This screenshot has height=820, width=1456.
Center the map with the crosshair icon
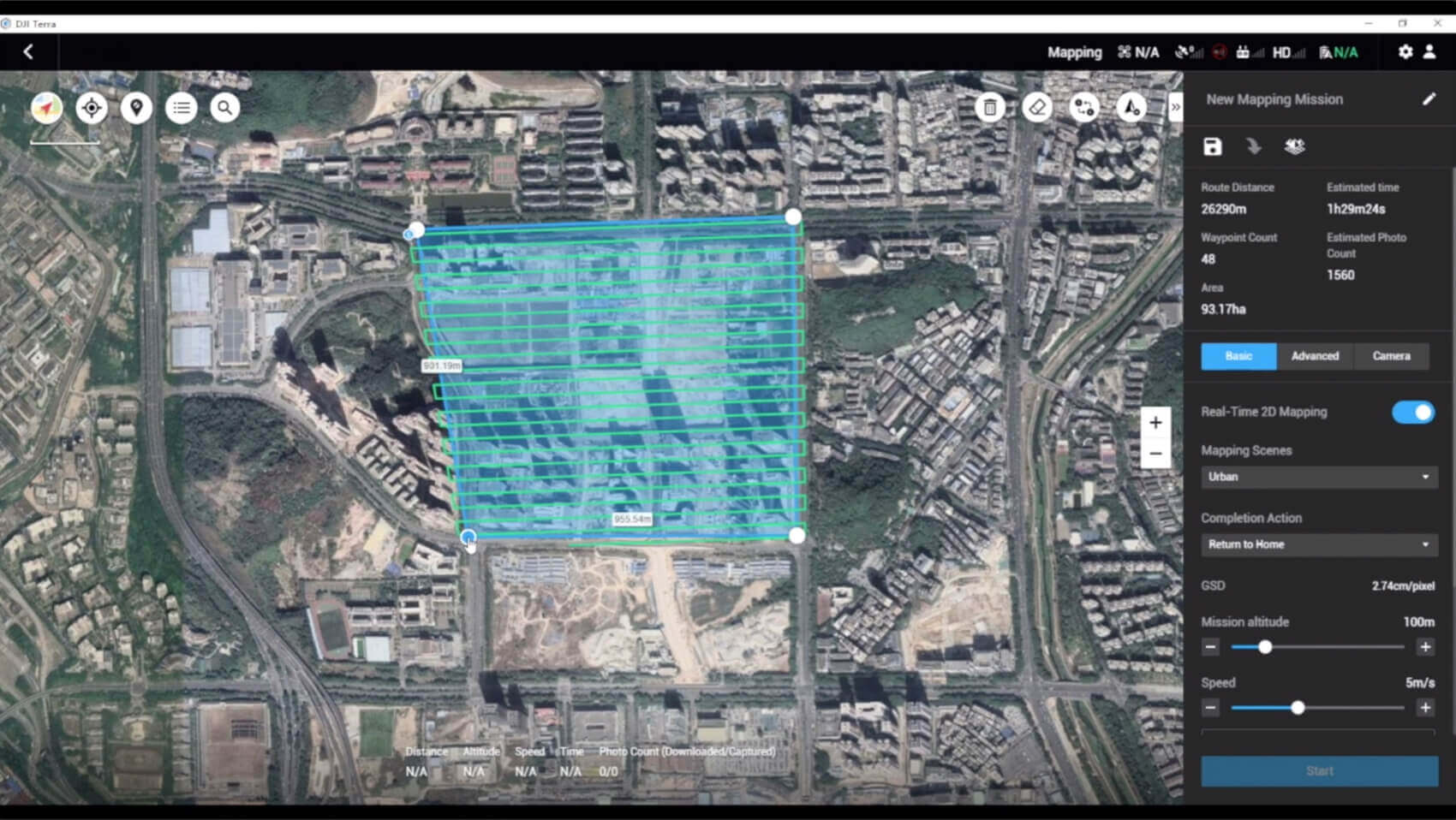(x=92, y=108)
